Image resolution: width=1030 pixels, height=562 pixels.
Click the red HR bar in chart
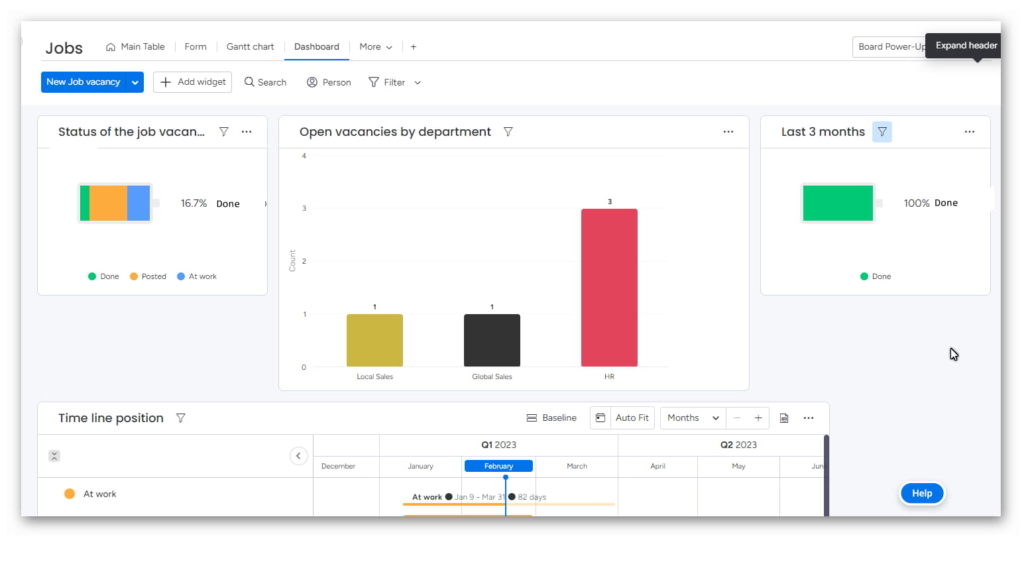[x=609, y=288]
